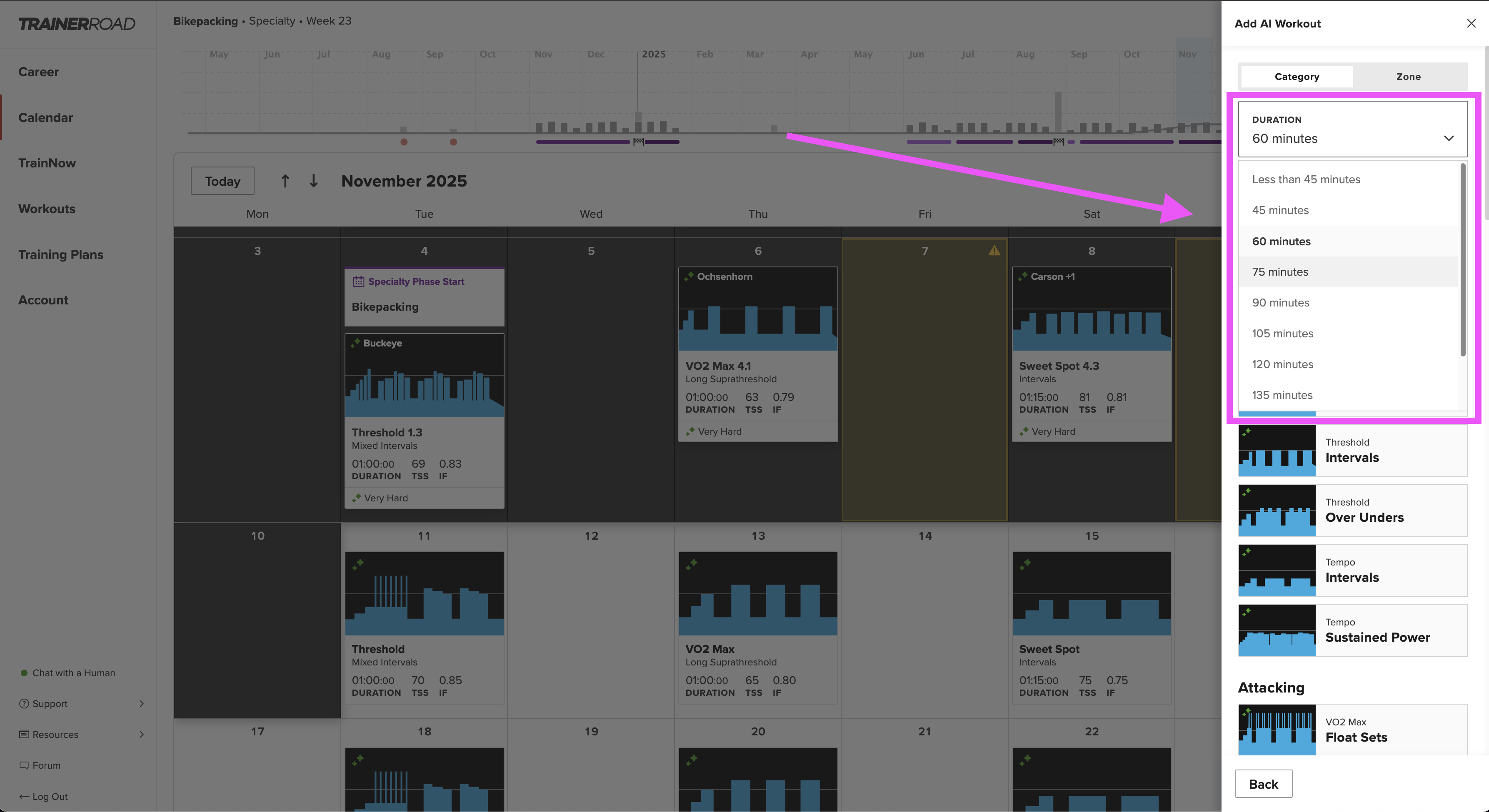This screenshot has height=812, width=1489.
Task: Select 120 minutes duration option
Action: (1348, 364)
